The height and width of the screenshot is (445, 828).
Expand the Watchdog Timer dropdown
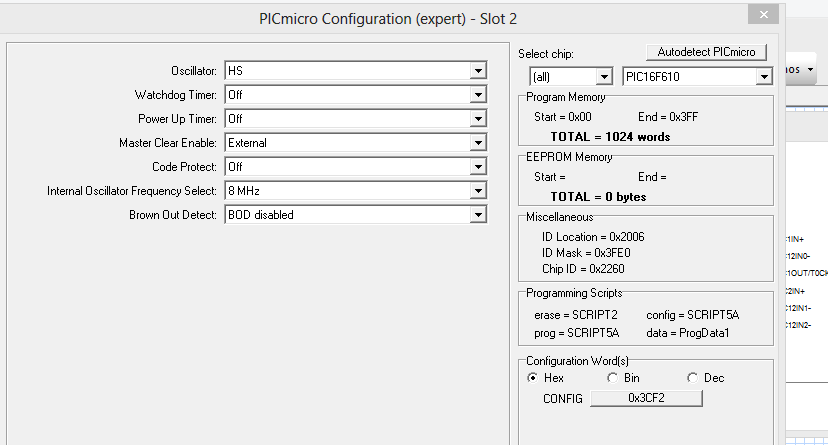point(478,95)
